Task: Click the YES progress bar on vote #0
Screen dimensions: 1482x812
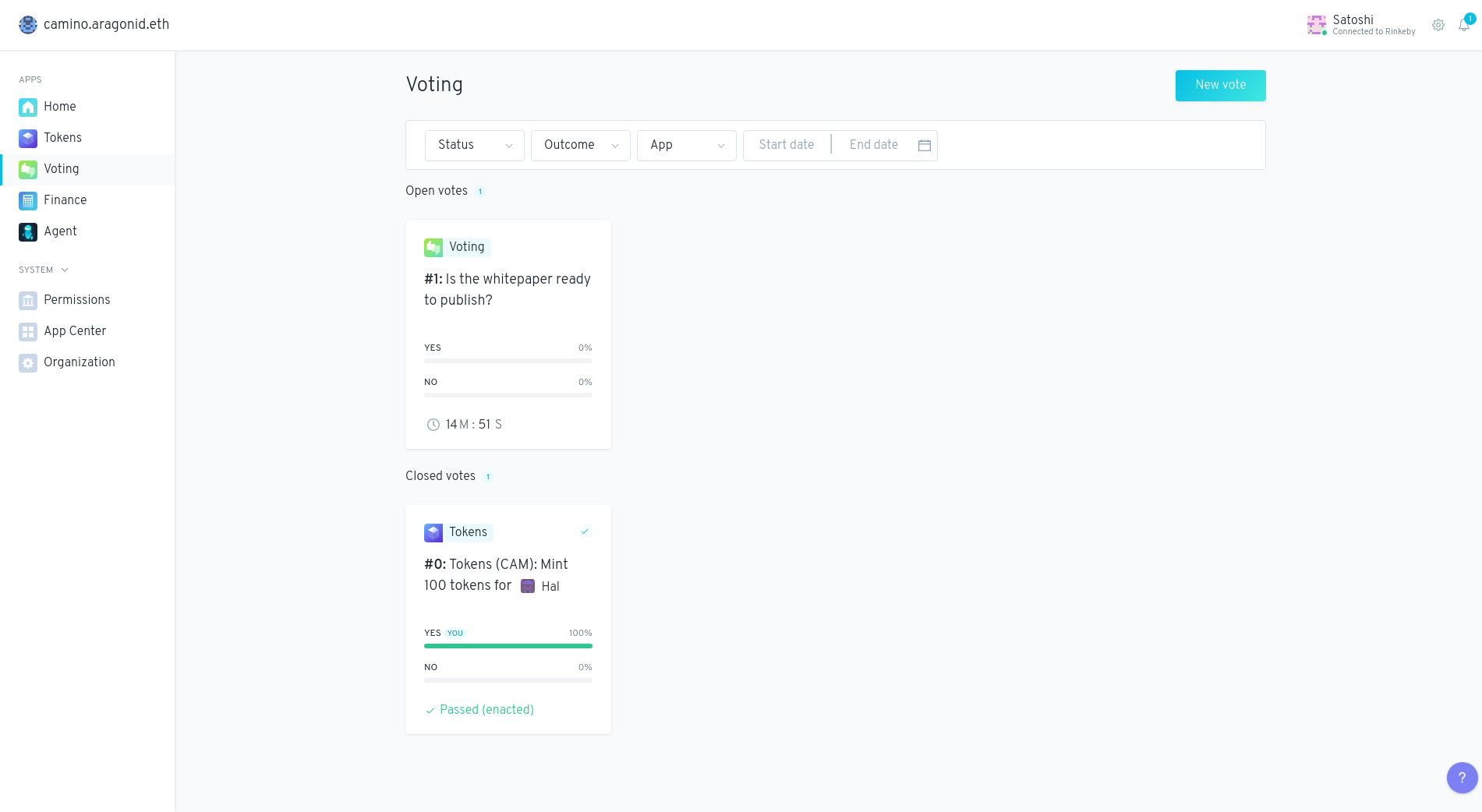Action: click(508, 645)
